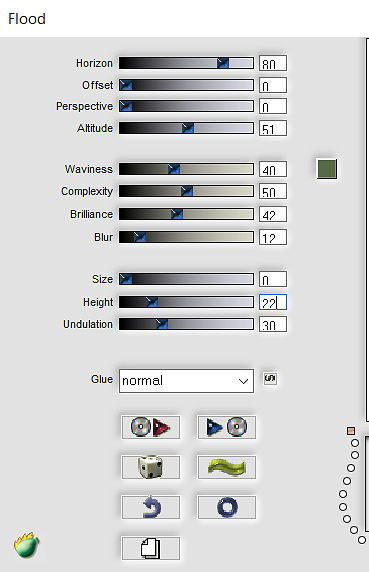The height and width of the screenshot is (572, 369).
Task: Click the dropdown arrow beside normal
Action: coord(243,381)
